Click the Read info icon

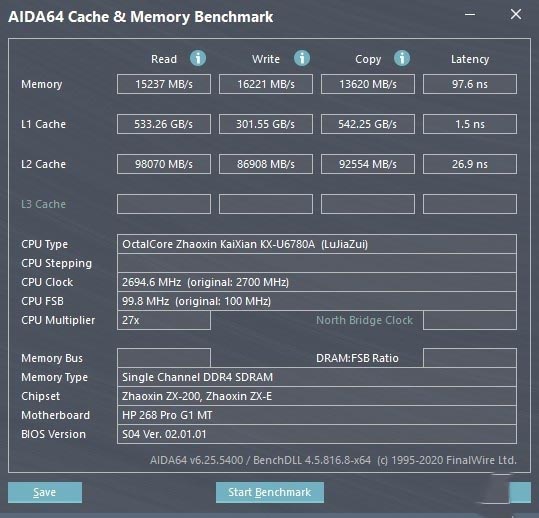tap(198, 58)
